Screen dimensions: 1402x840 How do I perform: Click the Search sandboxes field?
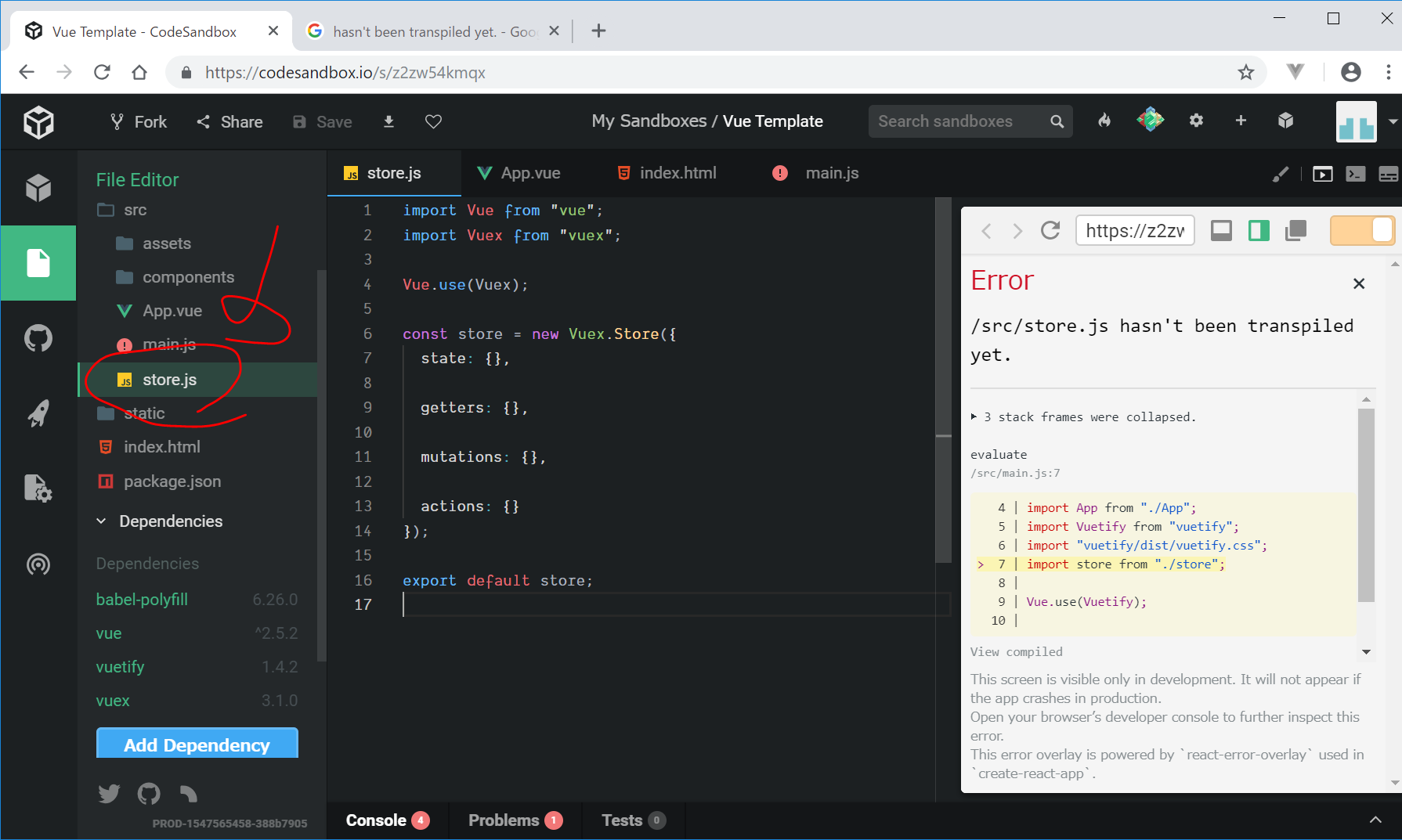(959, 121)
